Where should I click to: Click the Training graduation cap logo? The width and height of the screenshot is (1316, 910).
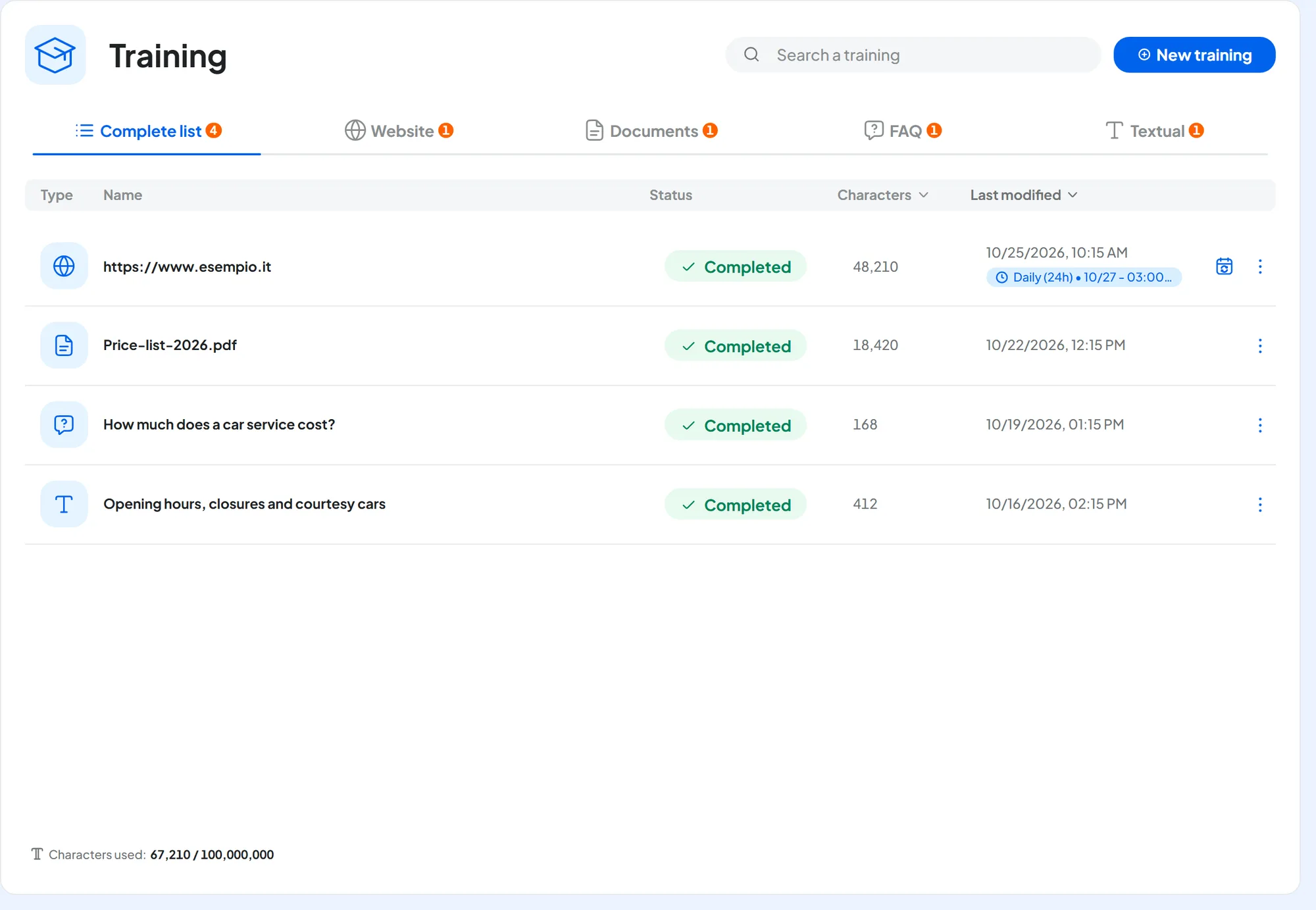point(55,55)
